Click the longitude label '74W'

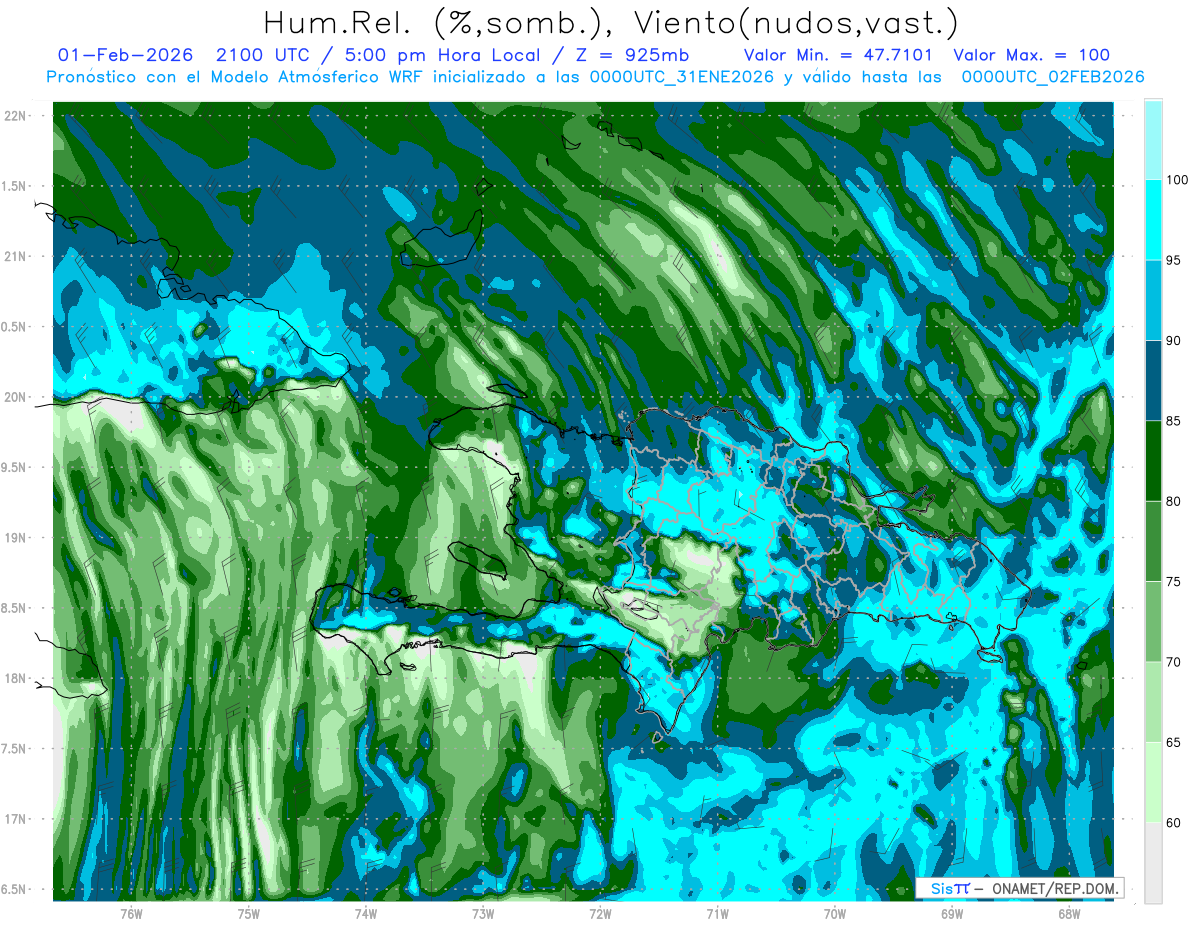click(366, 913)
